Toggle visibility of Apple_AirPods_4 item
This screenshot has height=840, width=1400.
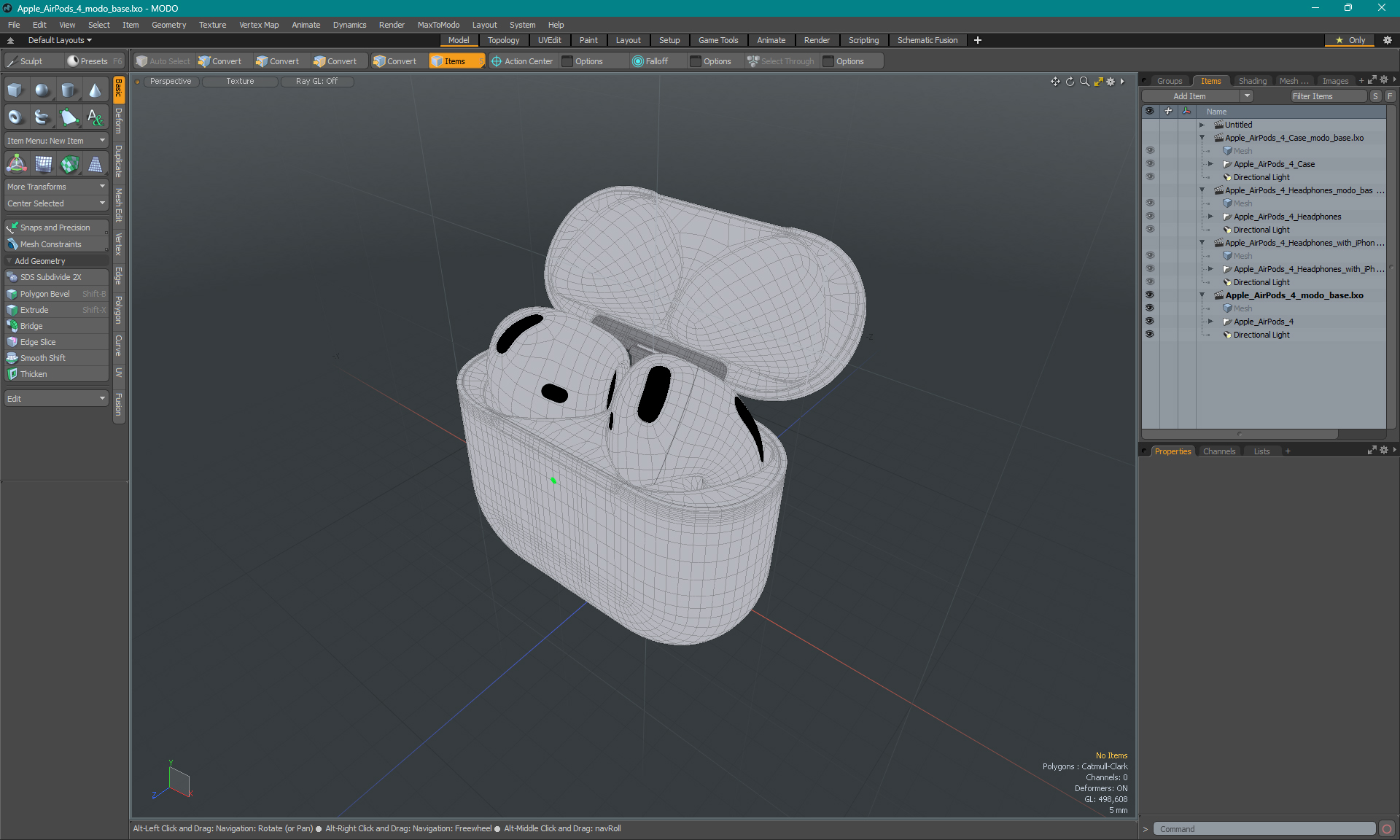pos(1150,322)
